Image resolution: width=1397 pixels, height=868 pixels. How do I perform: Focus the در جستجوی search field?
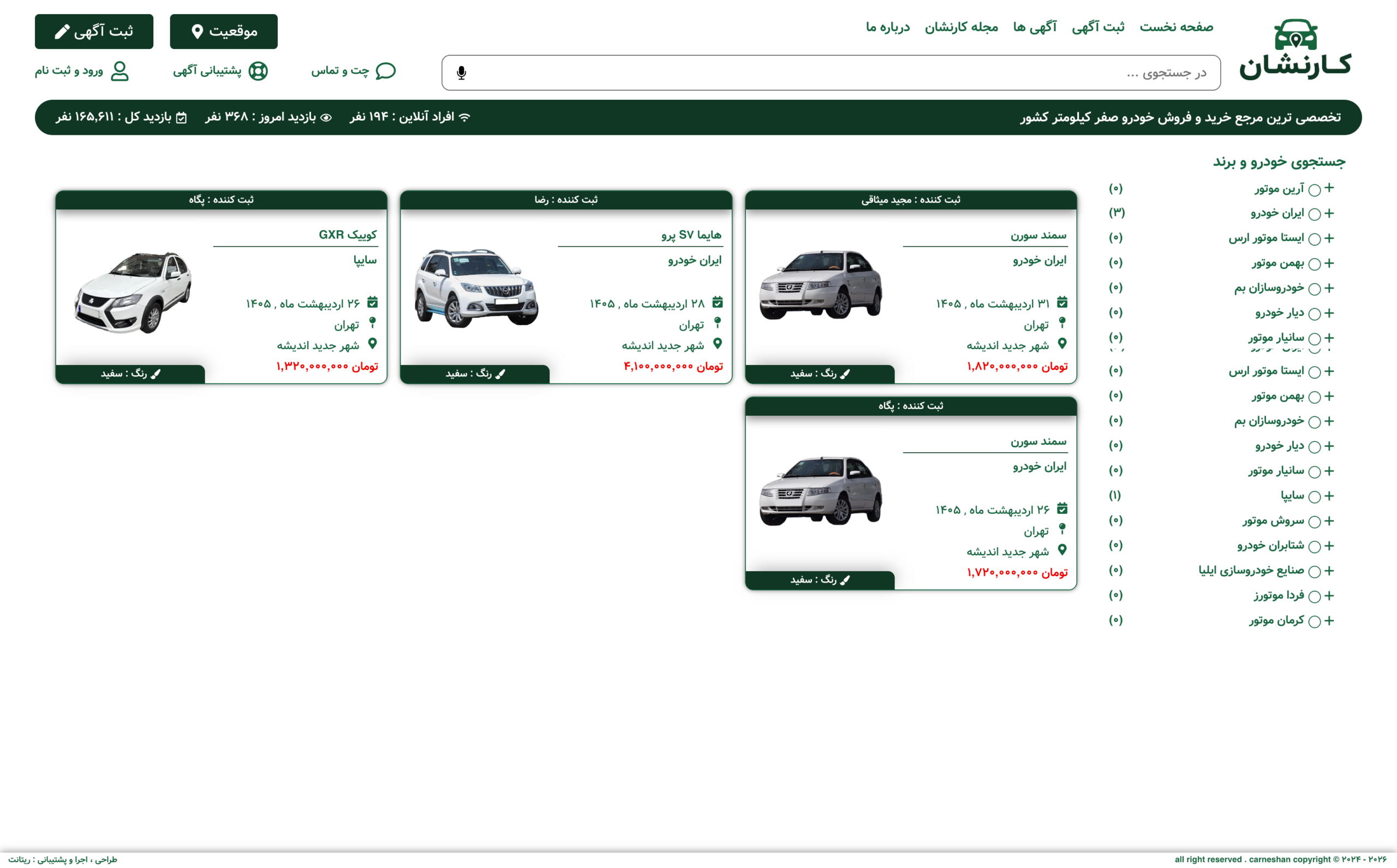[831, 73]
